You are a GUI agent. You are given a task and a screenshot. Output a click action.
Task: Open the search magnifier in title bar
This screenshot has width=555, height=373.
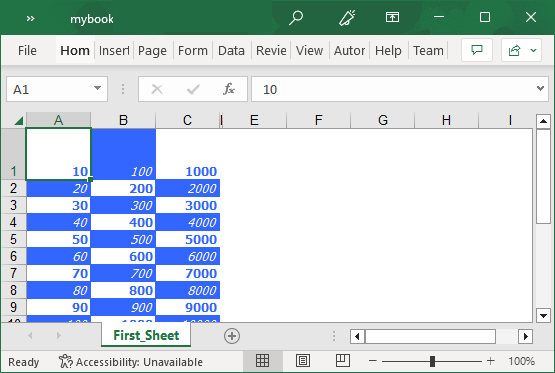pyautogui.click(x=296, y=17)
